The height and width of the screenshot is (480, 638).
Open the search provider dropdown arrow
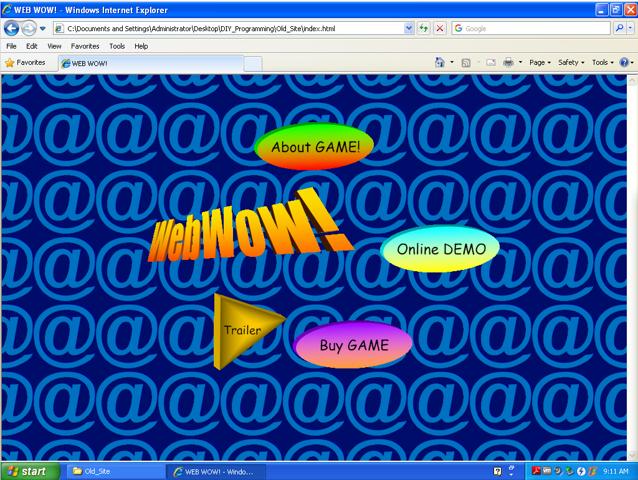(x=630, y=28)
